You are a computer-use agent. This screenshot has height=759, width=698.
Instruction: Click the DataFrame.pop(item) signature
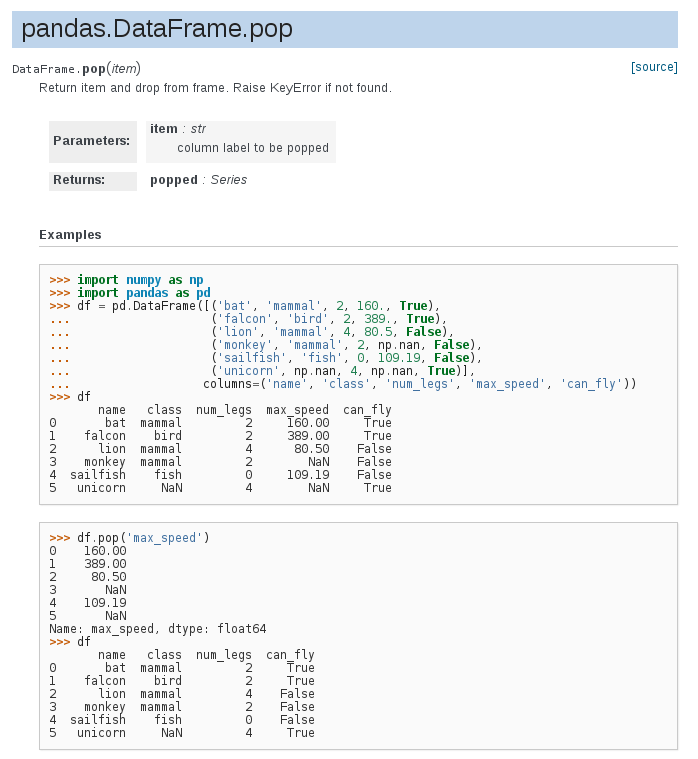pos(76,69)
